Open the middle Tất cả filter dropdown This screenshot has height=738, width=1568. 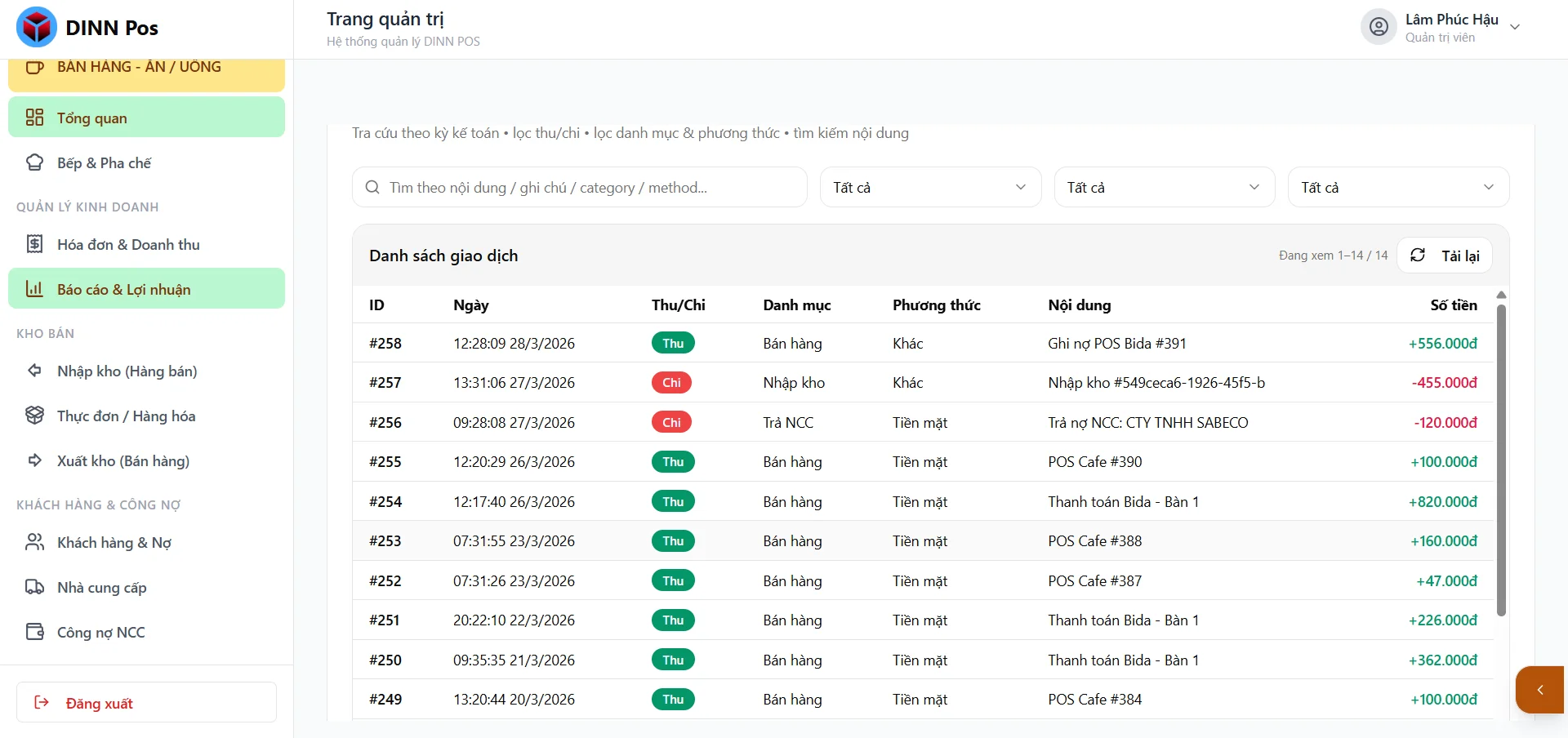(1164, 187)
